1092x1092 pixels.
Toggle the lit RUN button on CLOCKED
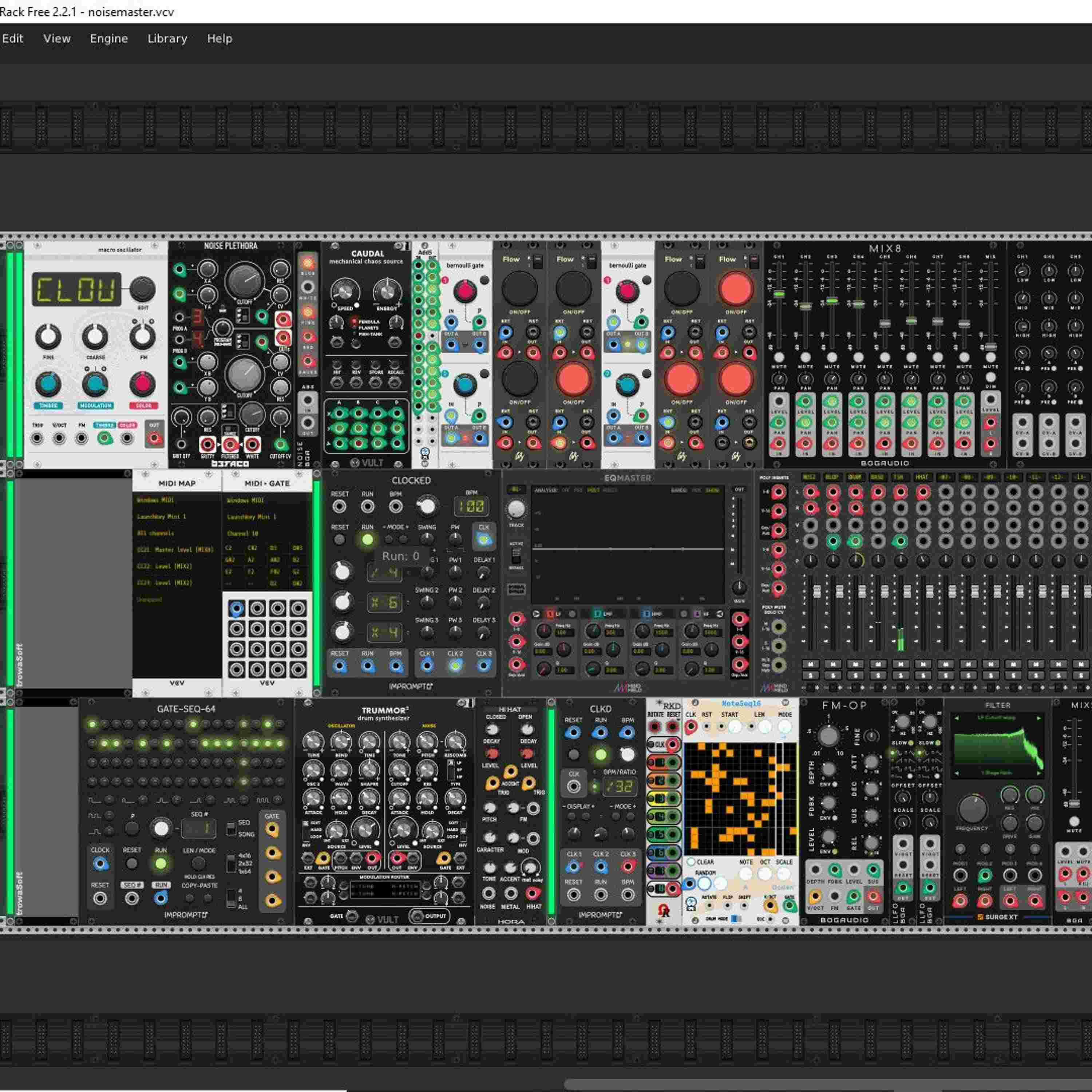[367, 540]
